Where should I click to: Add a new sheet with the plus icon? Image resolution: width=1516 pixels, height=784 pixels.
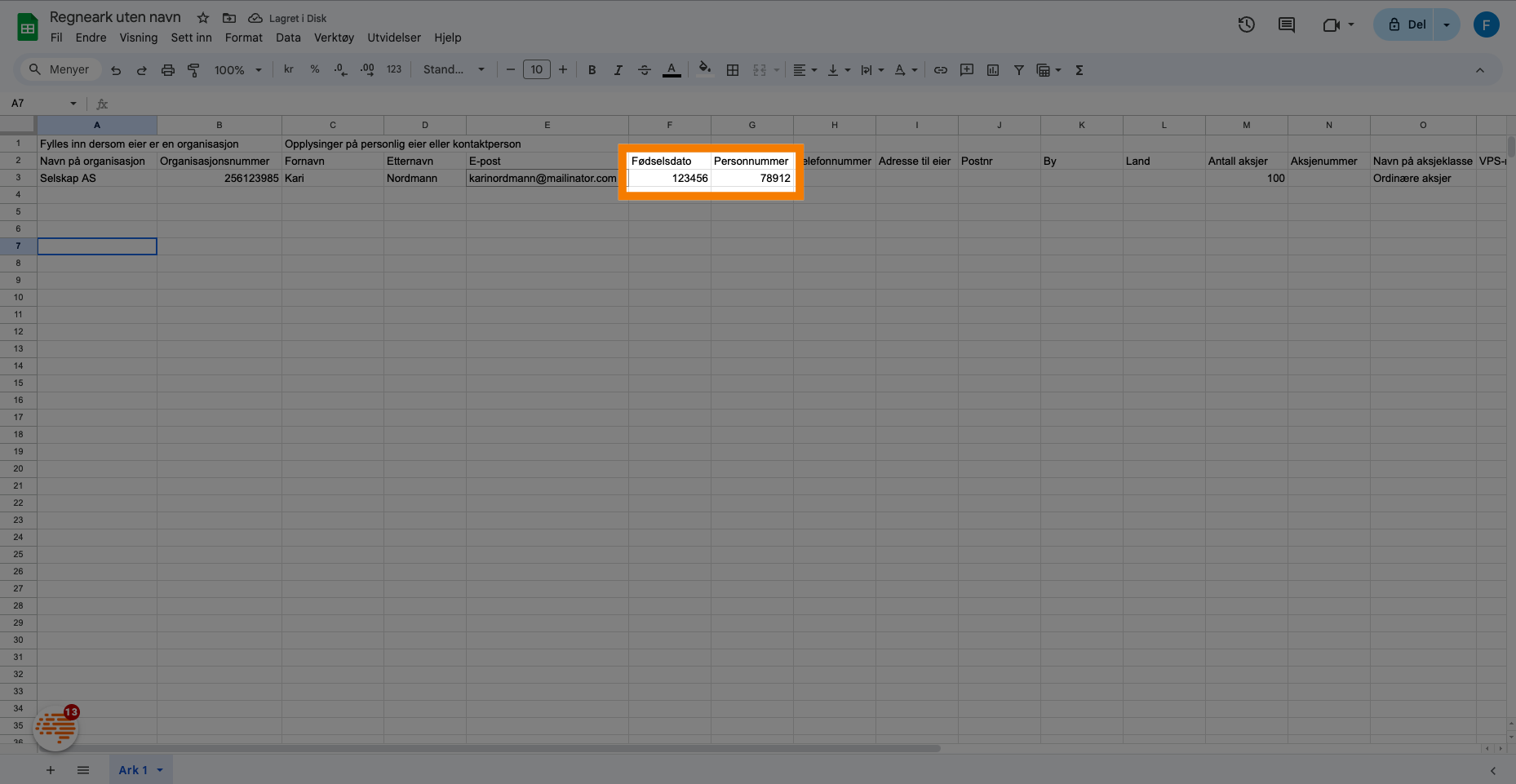point(51,770)
